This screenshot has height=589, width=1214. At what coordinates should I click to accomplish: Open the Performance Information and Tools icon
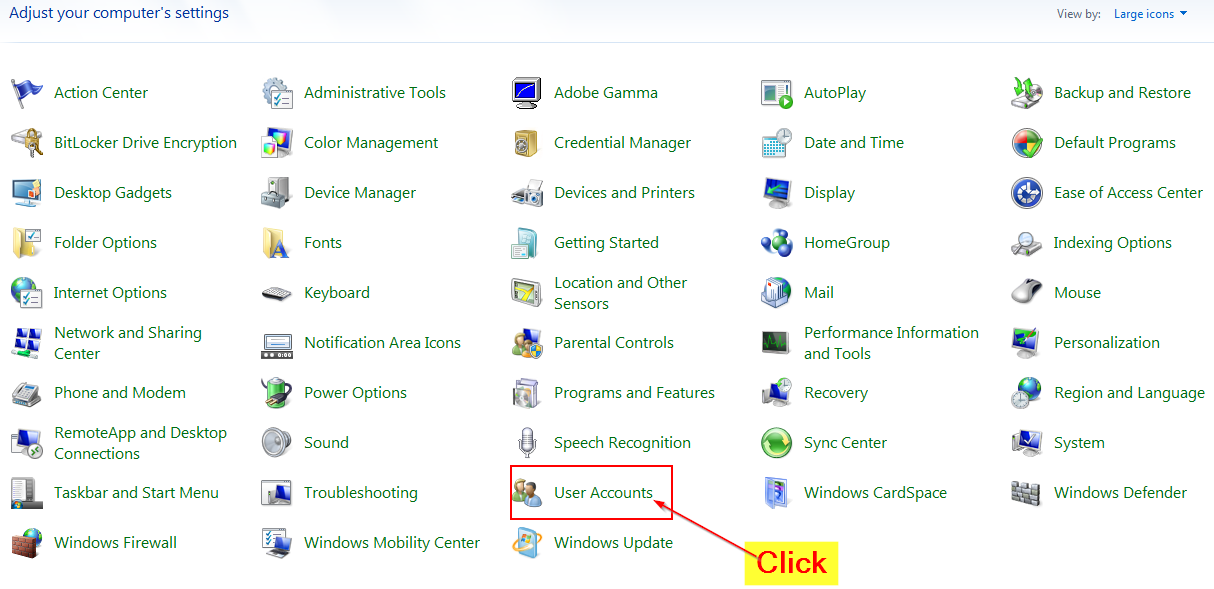coord(777,343)
